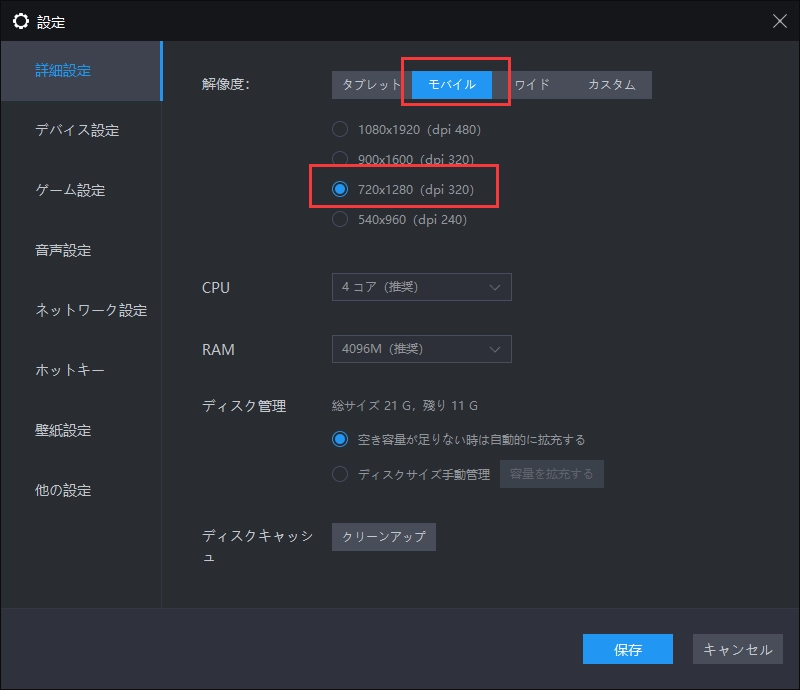Enable manual disk size management option
800x690 pixels.
tap(340, 473)
